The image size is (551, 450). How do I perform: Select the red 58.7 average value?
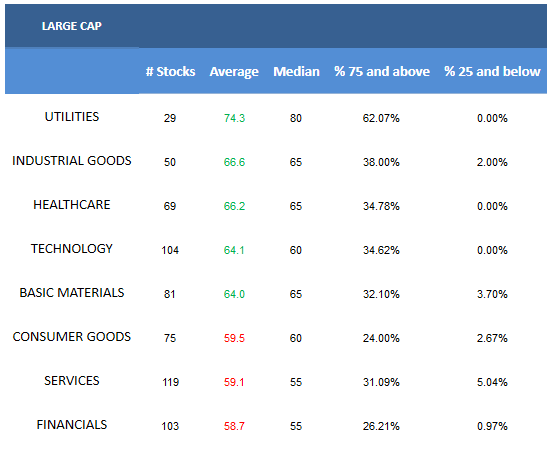click(234, 426)
